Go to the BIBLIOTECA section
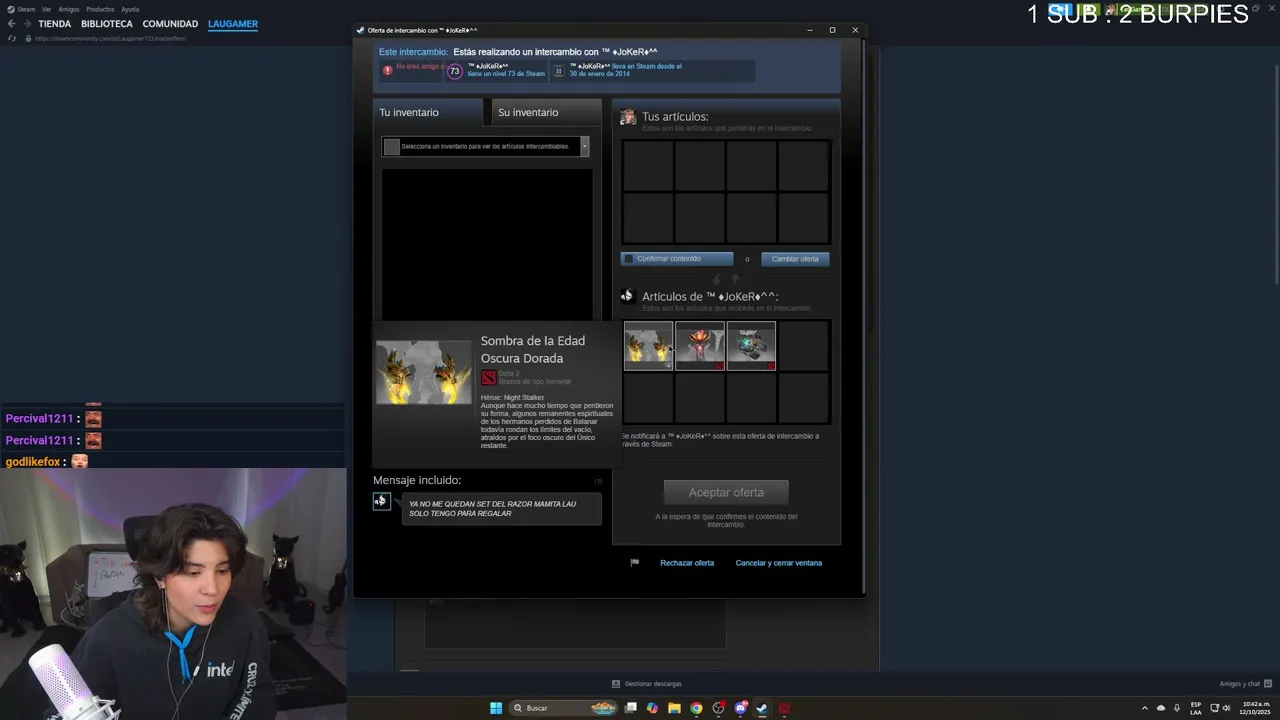The image size is (1280, 720). 107,24
